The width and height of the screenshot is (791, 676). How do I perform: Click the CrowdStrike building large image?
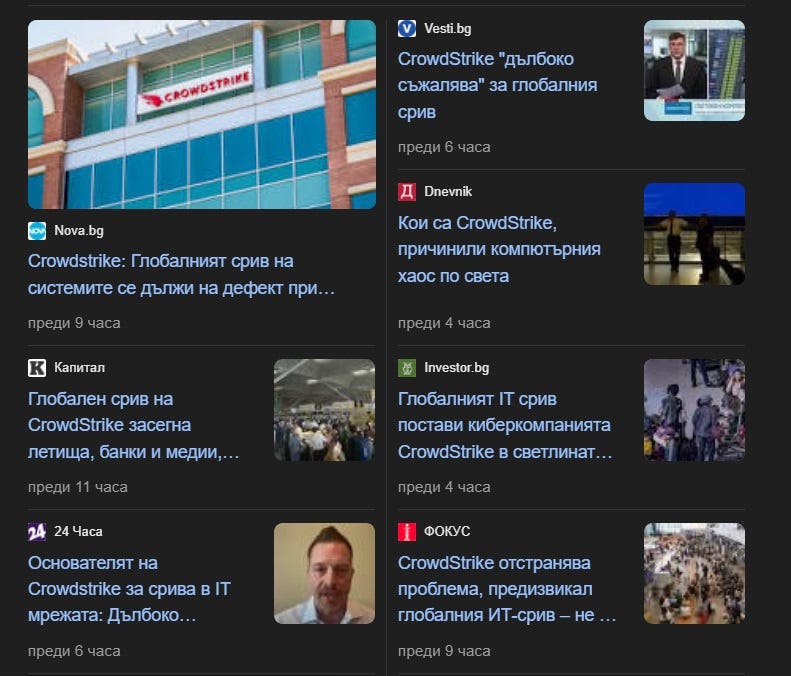pos(202,115)
